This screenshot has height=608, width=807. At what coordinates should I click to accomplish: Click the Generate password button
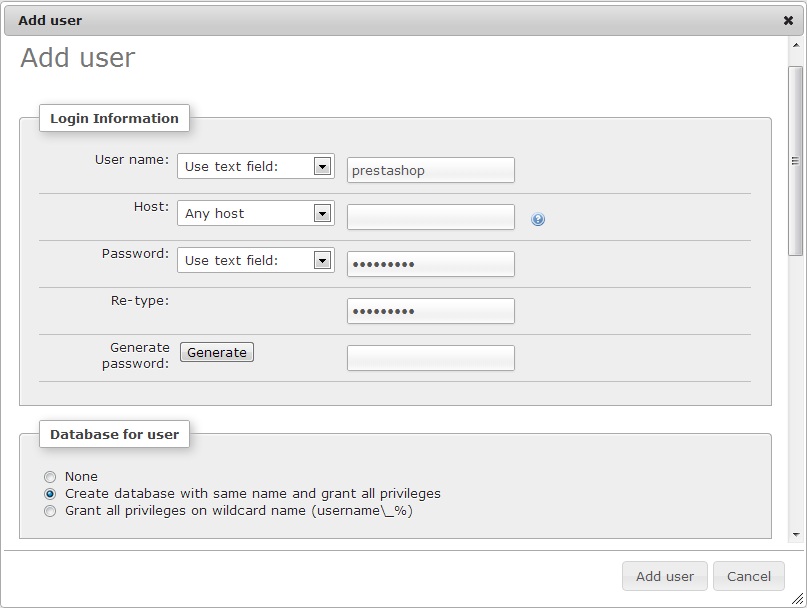(217, 352)
